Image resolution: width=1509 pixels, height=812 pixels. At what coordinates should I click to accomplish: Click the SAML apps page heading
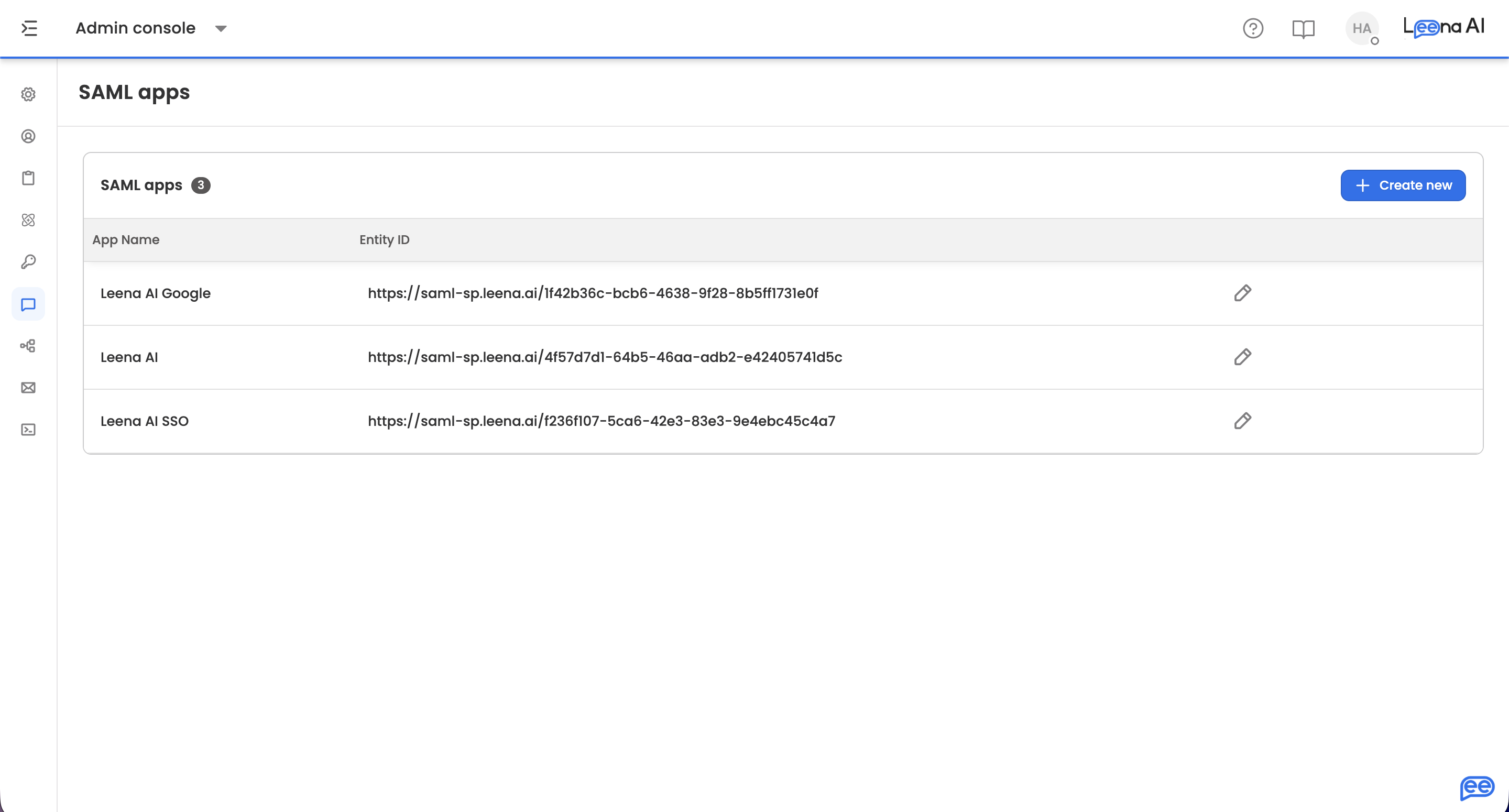click(134, 93)
